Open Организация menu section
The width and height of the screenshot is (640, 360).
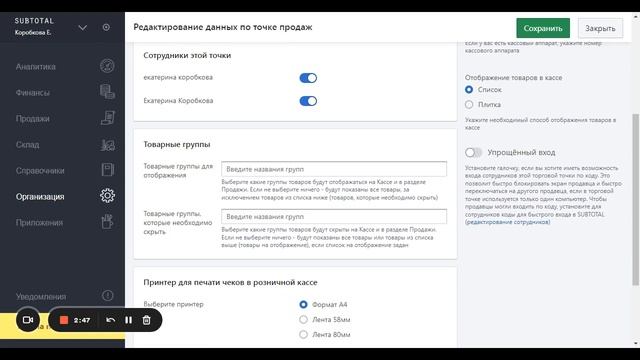pyautogui.click(x=40, y=197)
